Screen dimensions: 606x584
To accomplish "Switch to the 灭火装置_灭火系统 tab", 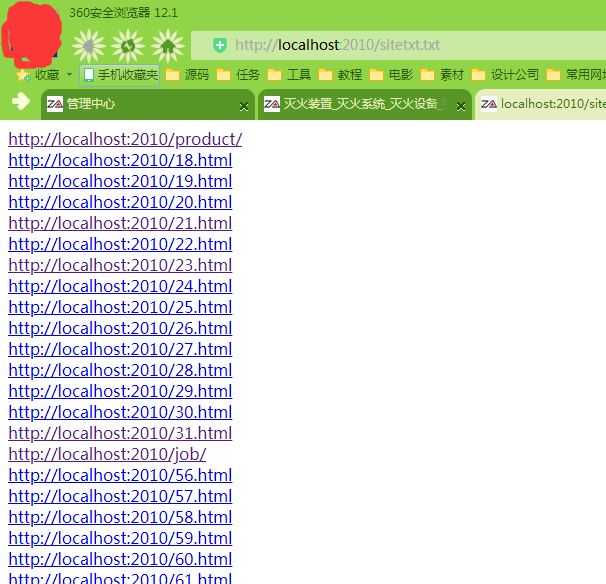I will click(x=350, y=104).
